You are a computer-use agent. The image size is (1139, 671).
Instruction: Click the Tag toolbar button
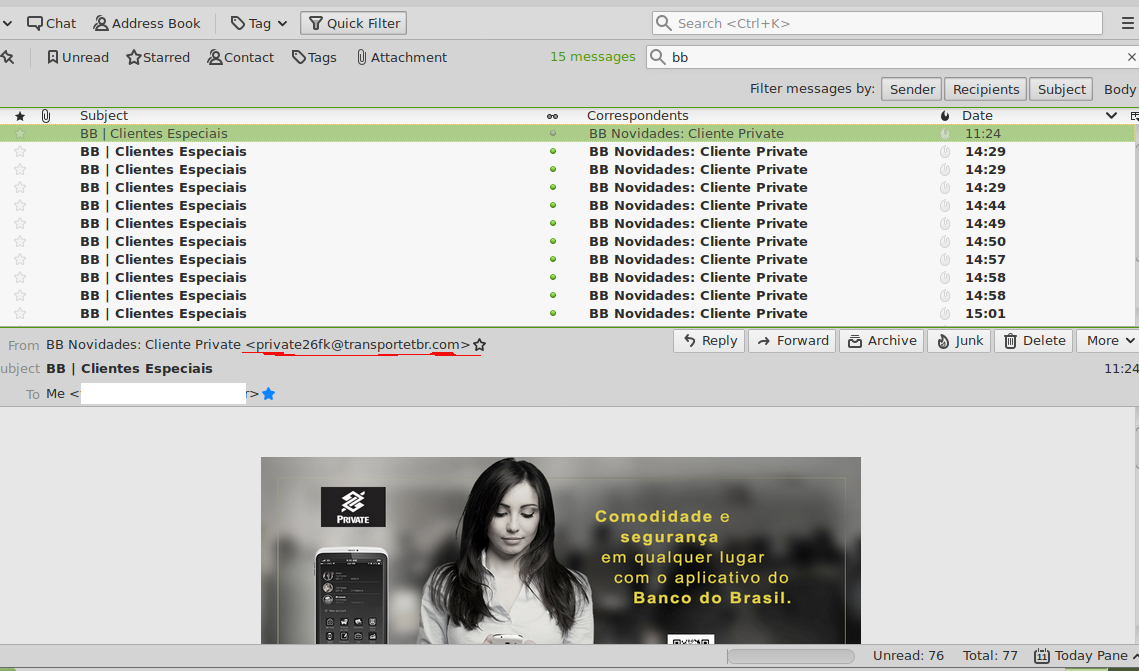click(x=251, y=23)
